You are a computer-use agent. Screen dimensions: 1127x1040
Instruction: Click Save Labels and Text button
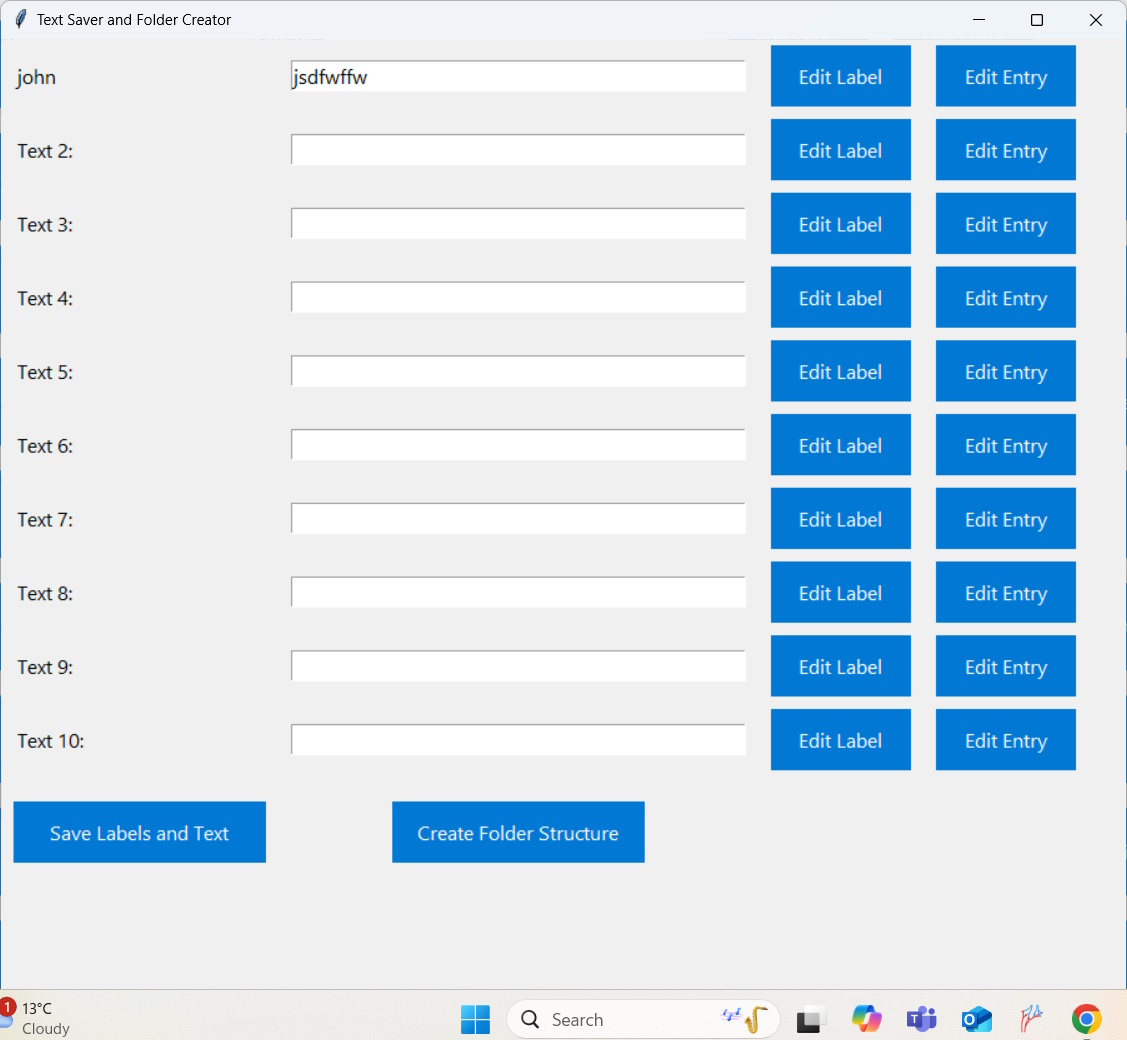pos(139,832)
